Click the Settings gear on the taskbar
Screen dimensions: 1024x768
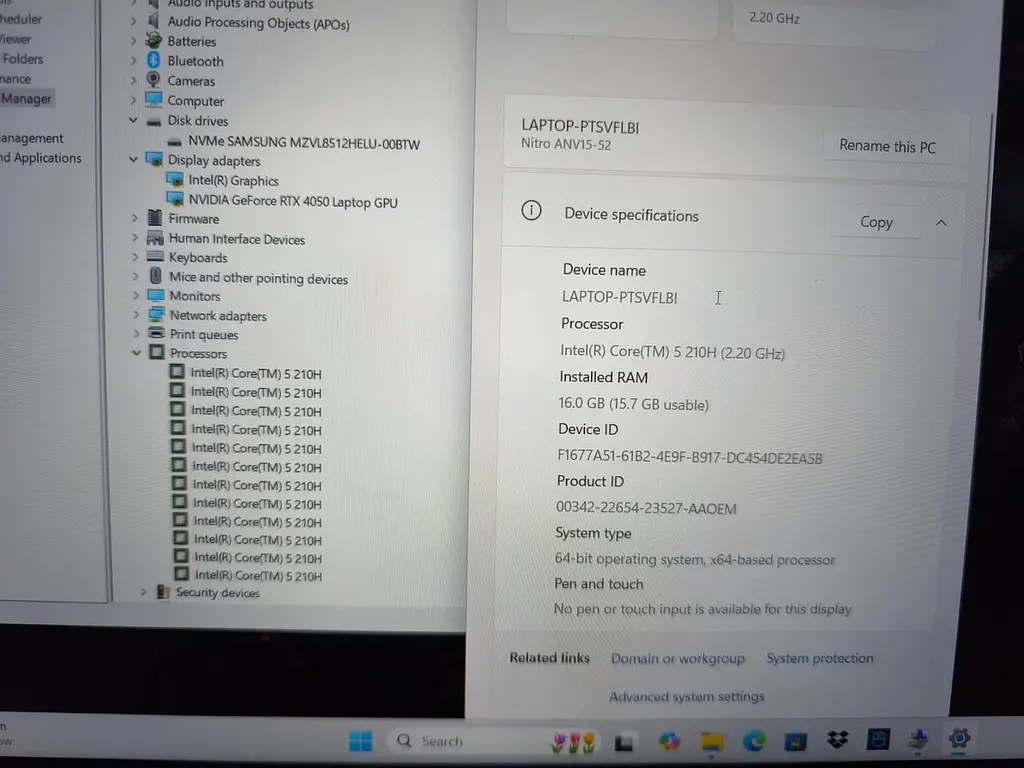click(x=959, y=739)
